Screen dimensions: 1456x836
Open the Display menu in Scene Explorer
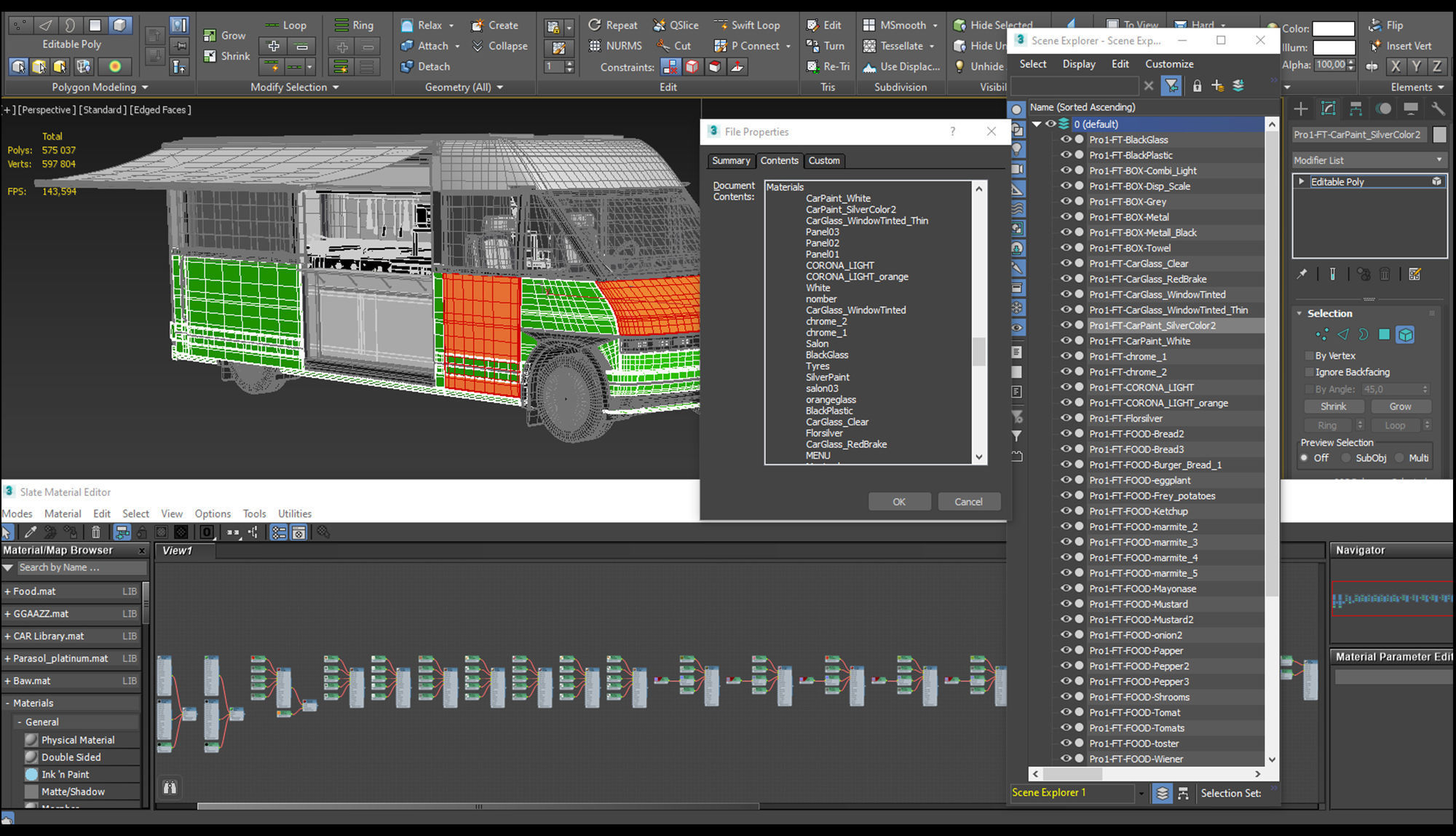[x=1079, y=64]
